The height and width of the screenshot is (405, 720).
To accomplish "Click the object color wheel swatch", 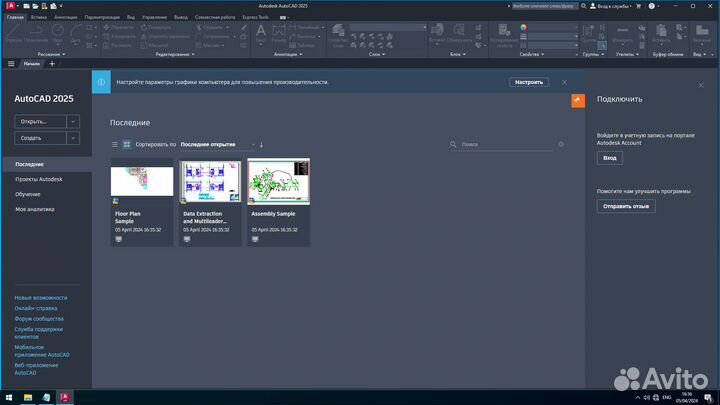I will [523, 28].
